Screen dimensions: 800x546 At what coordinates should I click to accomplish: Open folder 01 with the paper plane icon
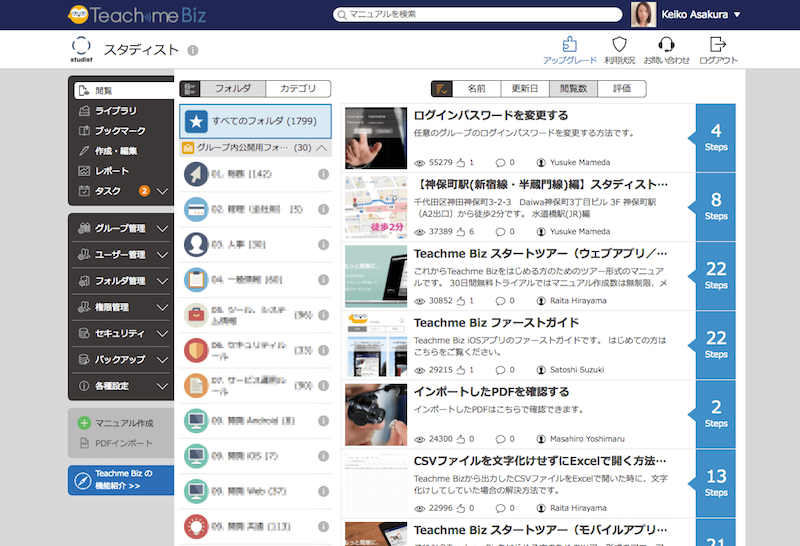tap(196, 174)
